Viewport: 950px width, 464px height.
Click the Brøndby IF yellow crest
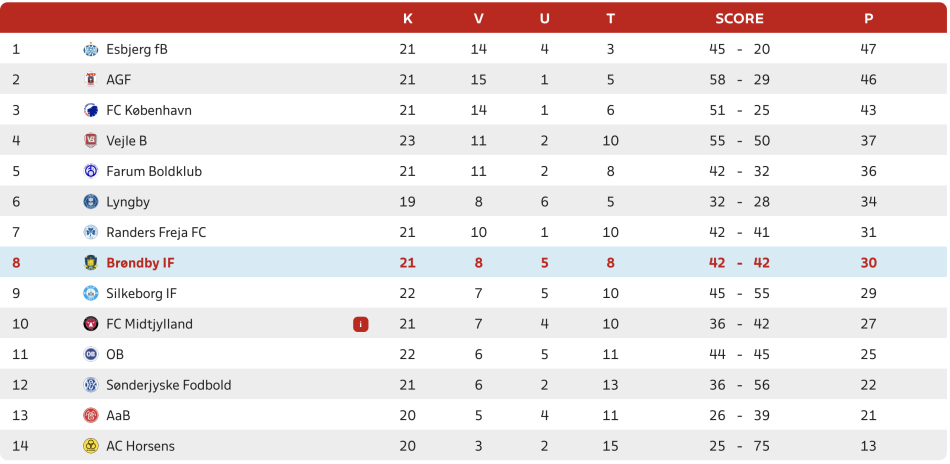pyautogui.click(x=90, y=263)
